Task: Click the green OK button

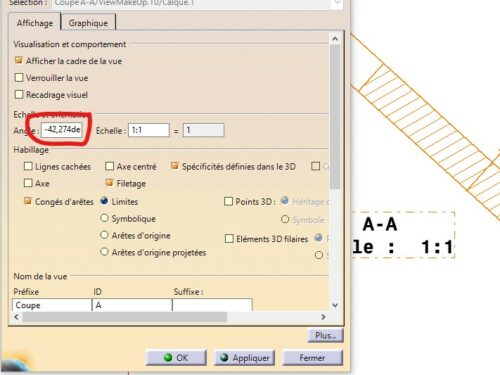Action: (x=176, y=358)
